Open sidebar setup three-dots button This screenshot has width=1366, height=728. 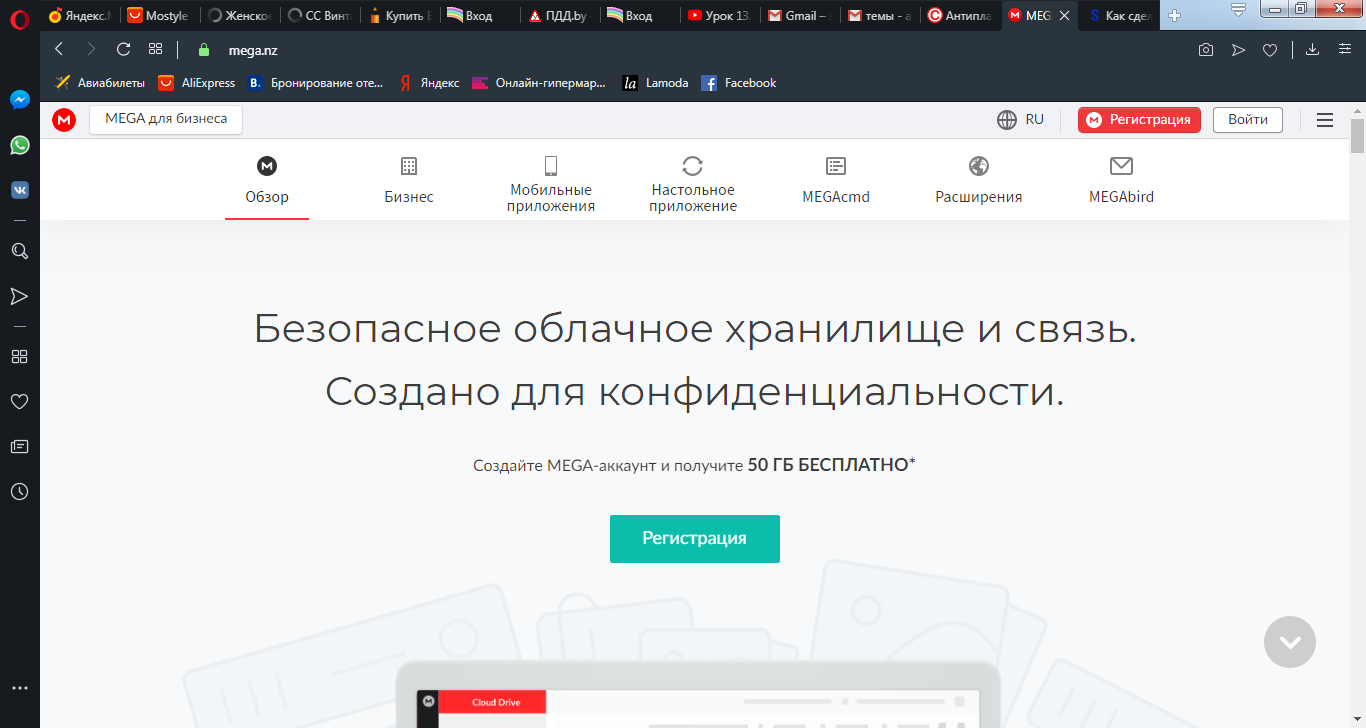pos(19,688)
